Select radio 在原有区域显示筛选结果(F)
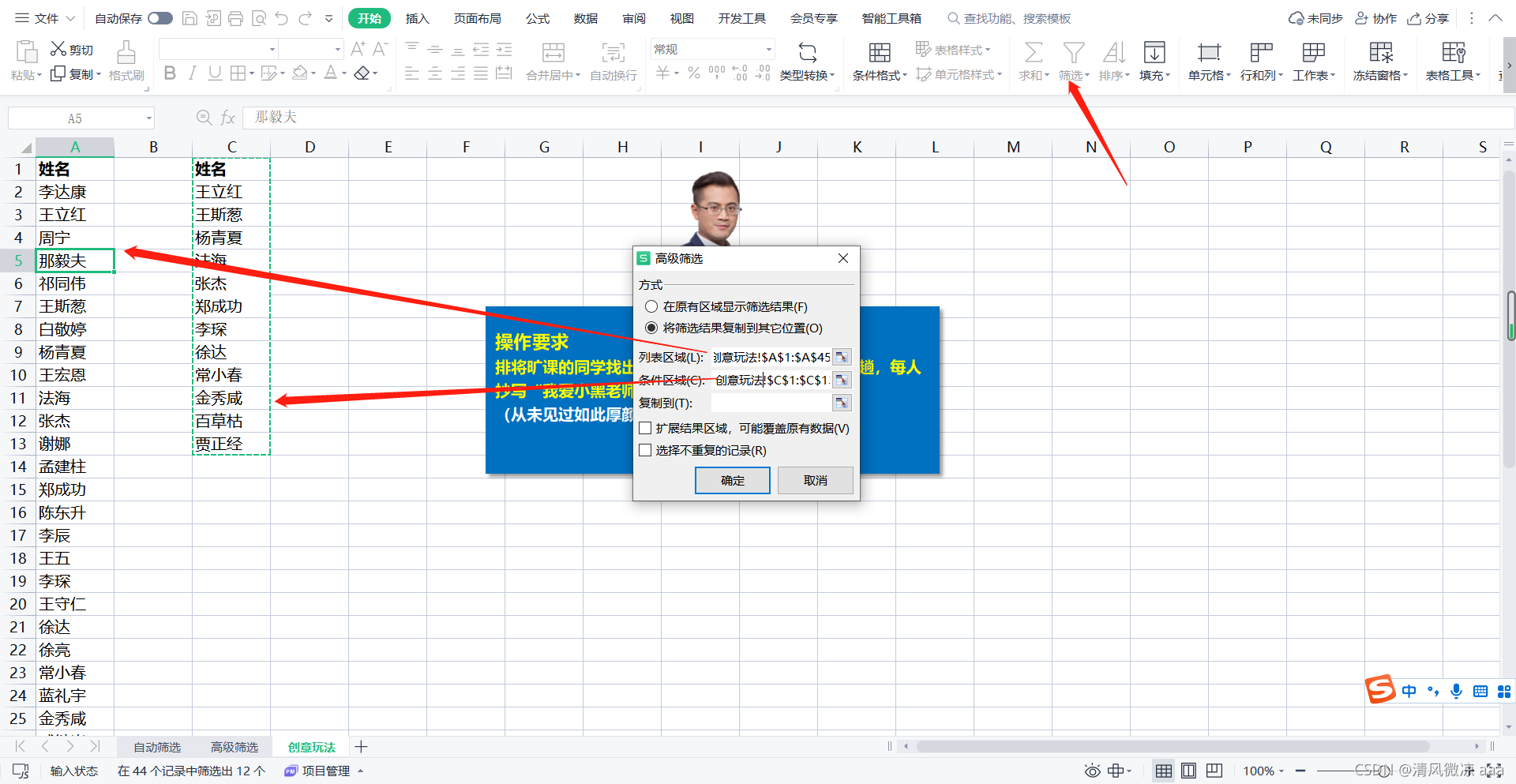The image size is (1516, 784). point(651,306)
